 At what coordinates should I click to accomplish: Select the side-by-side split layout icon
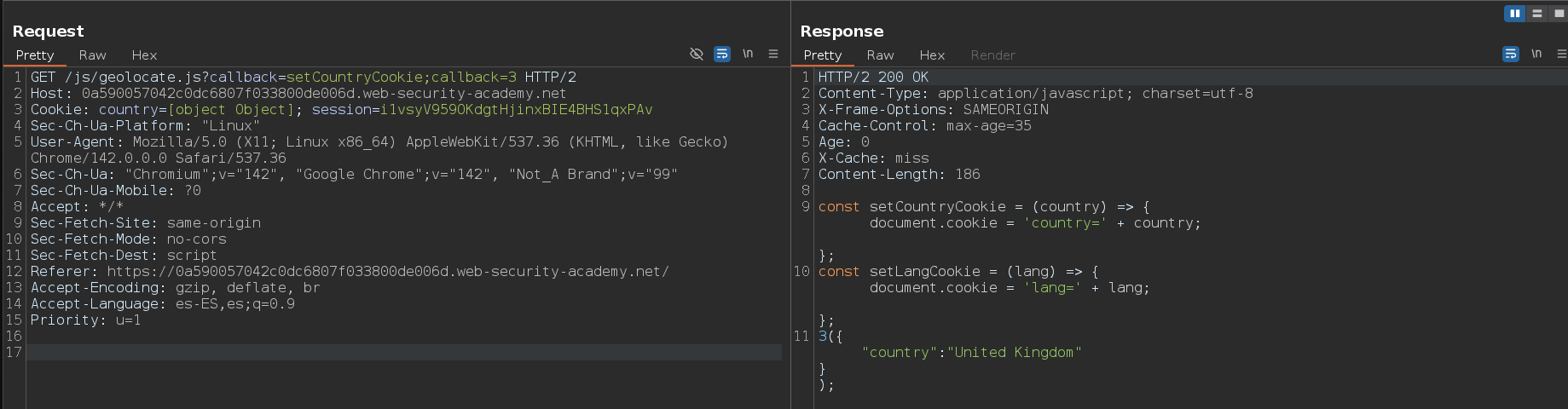[x=1514, y=13]
